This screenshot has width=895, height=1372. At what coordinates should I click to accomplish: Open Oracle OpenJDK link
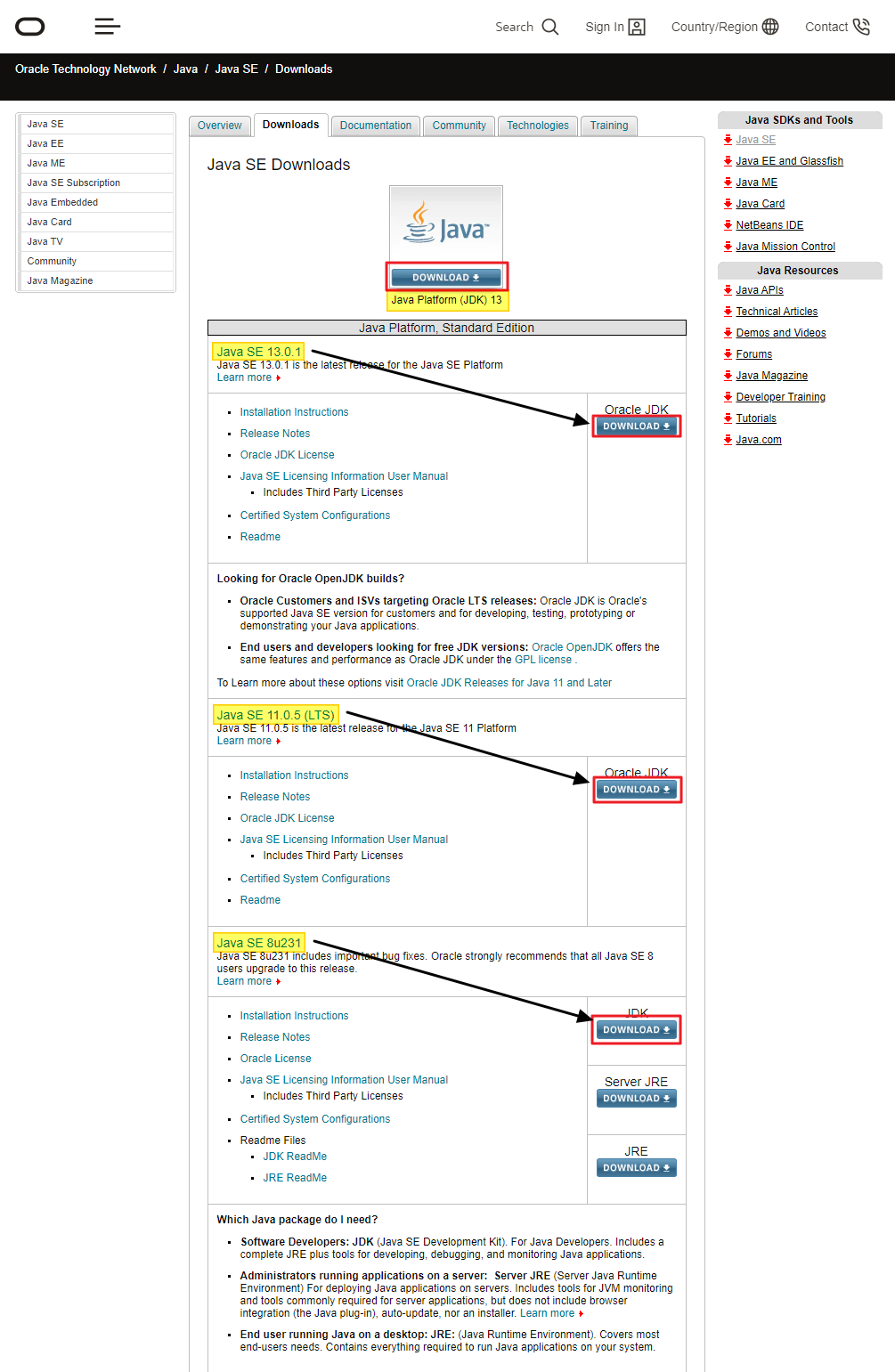(572, 647)
